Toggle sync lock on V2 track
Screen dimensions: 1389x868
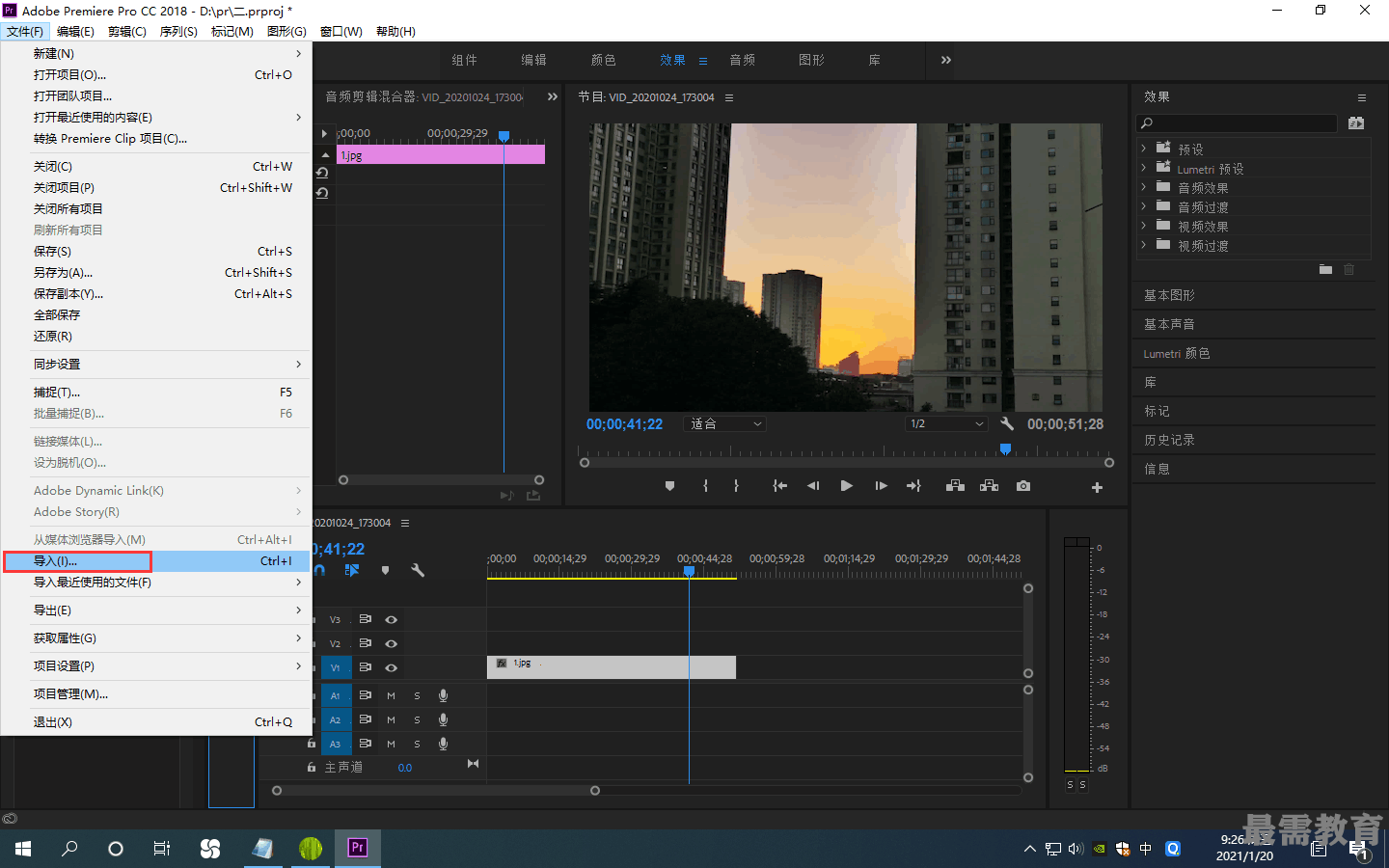366,643
